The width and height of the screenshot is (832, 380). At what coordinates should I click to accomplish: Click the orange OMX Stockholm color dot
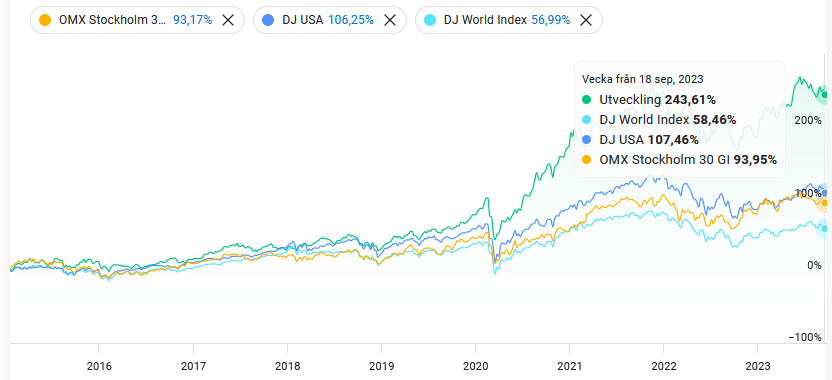coord(46,20)
